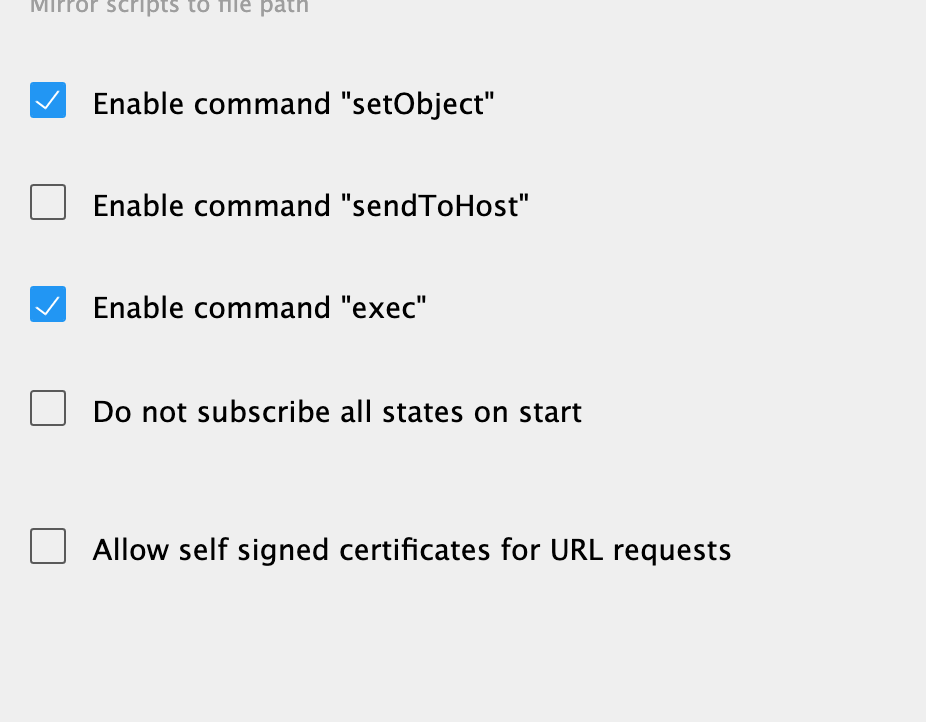Tick the Enable command "sendToHost" checkbox
The image size is (926, 722).
coord(48,203)
